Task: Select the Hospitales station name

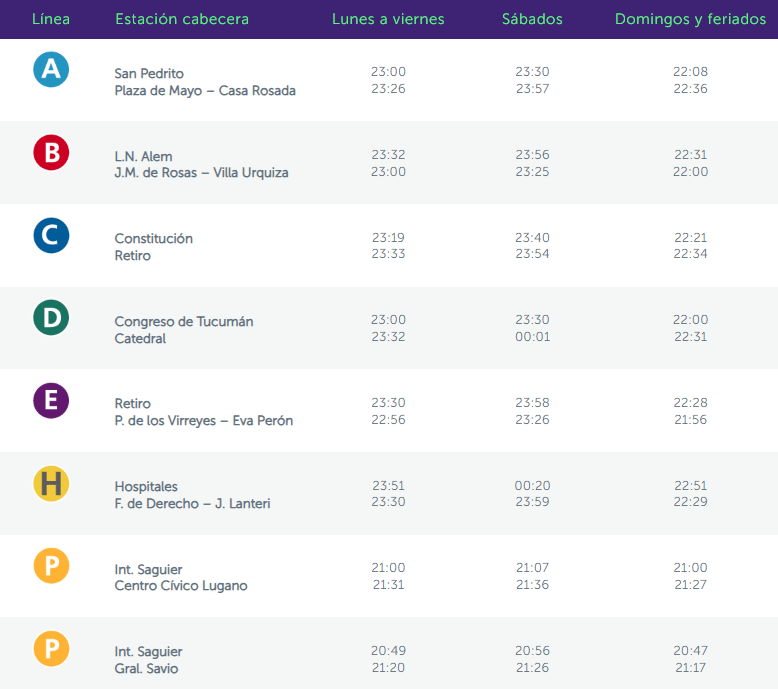Action: [146, 487]
